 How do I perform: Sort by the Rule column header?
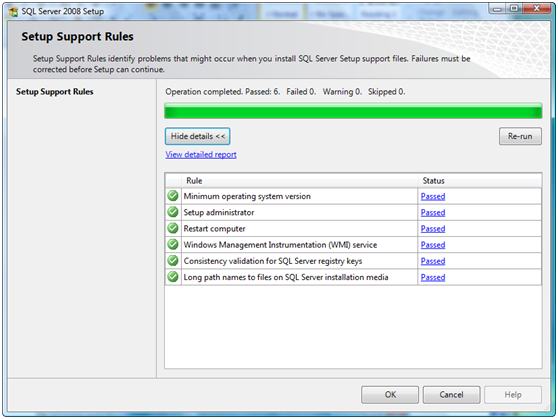tap(299, 181)
